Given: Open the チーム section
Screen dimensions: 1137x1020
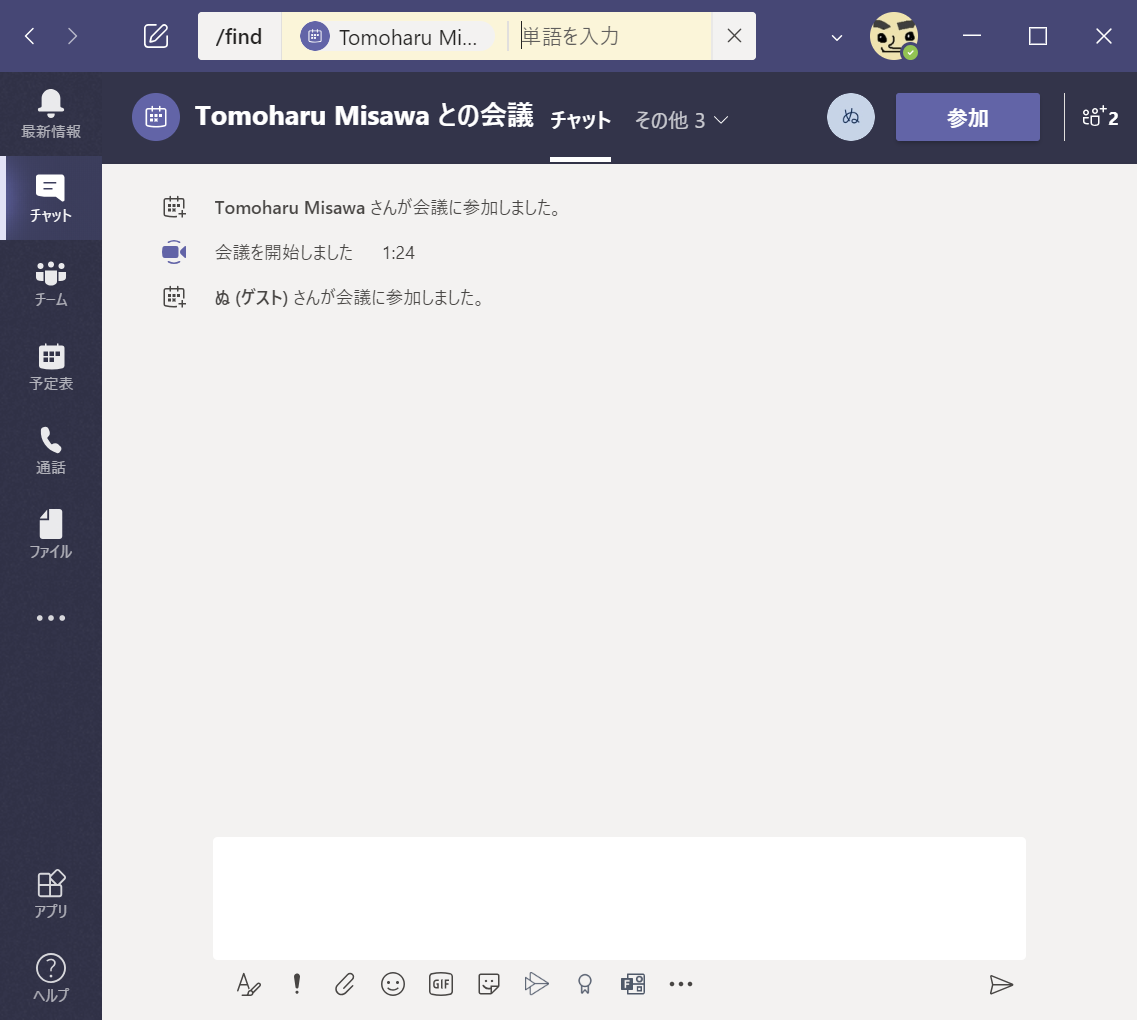Looking at the screenshot, I should [51, 283].
